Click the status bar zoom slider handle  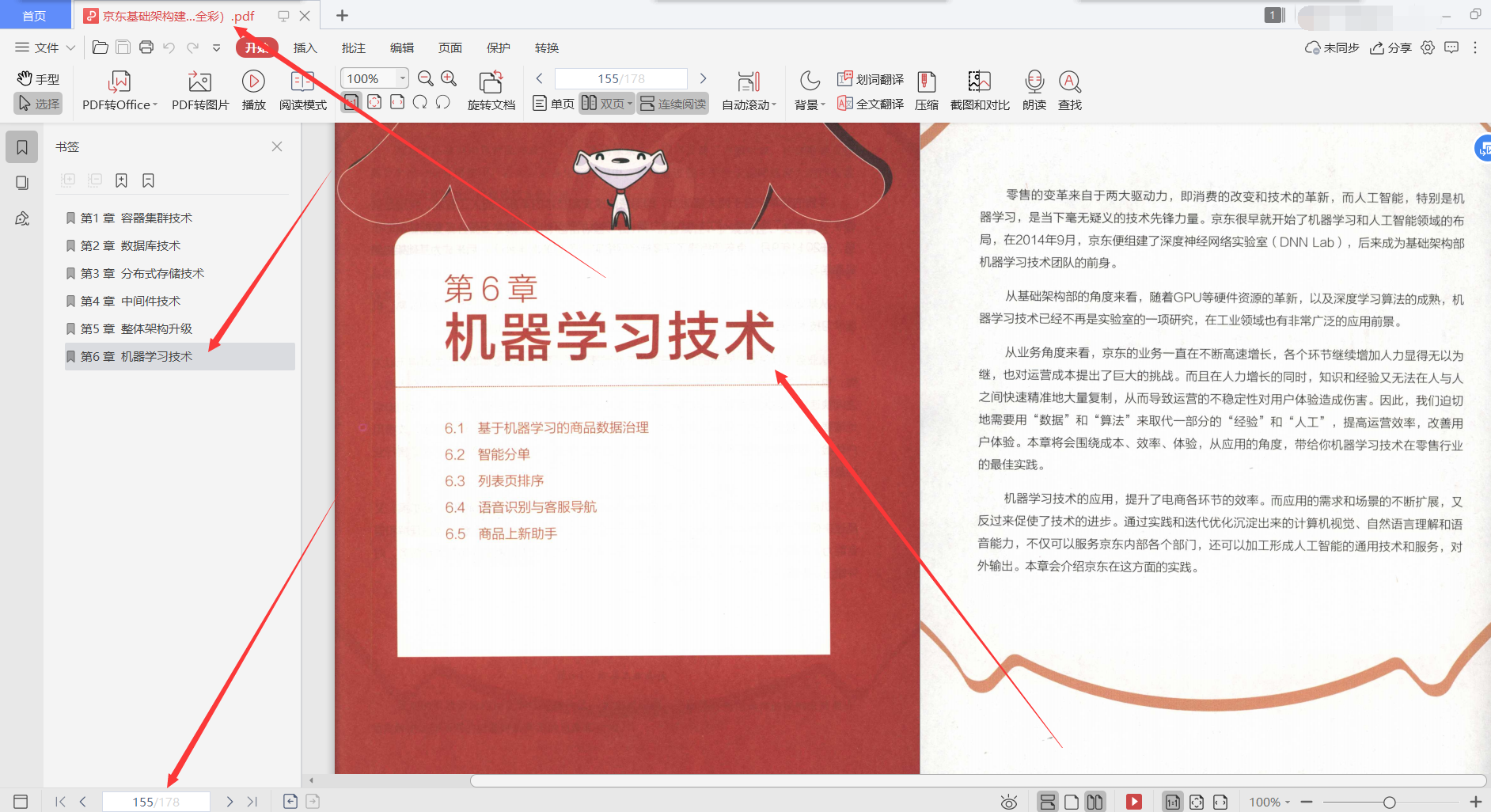pos(1389,802)
